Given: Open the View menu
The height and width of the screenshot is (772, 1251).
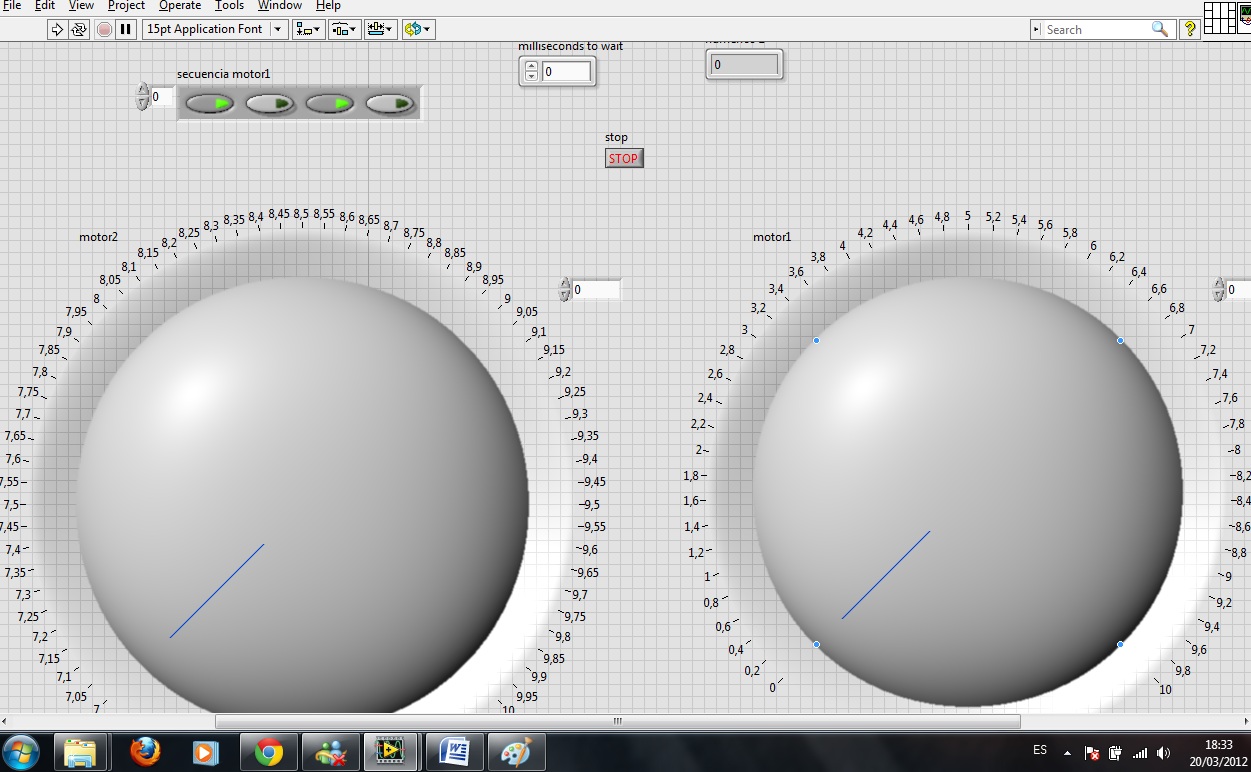Looking at the screenshot, I should 81,6.
